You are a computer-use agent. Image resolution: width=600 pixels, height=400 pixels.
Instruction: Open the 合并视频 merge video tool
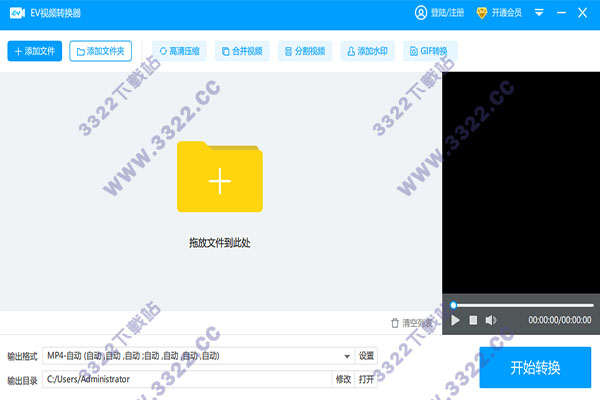(x=242, y=51)
